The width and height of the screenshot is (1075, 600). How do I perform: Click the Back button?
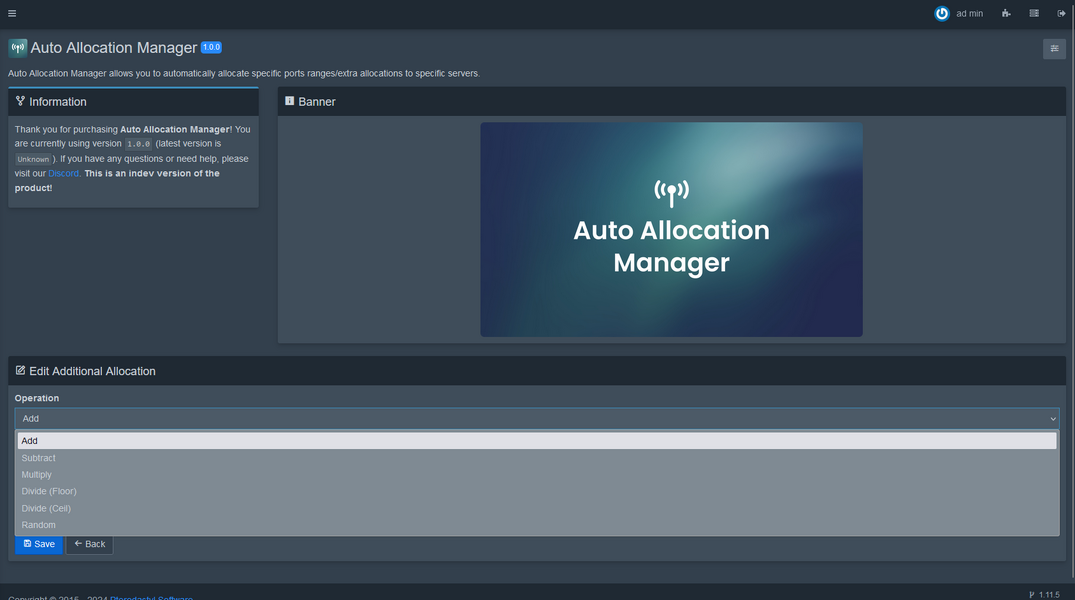click(89, 543)
